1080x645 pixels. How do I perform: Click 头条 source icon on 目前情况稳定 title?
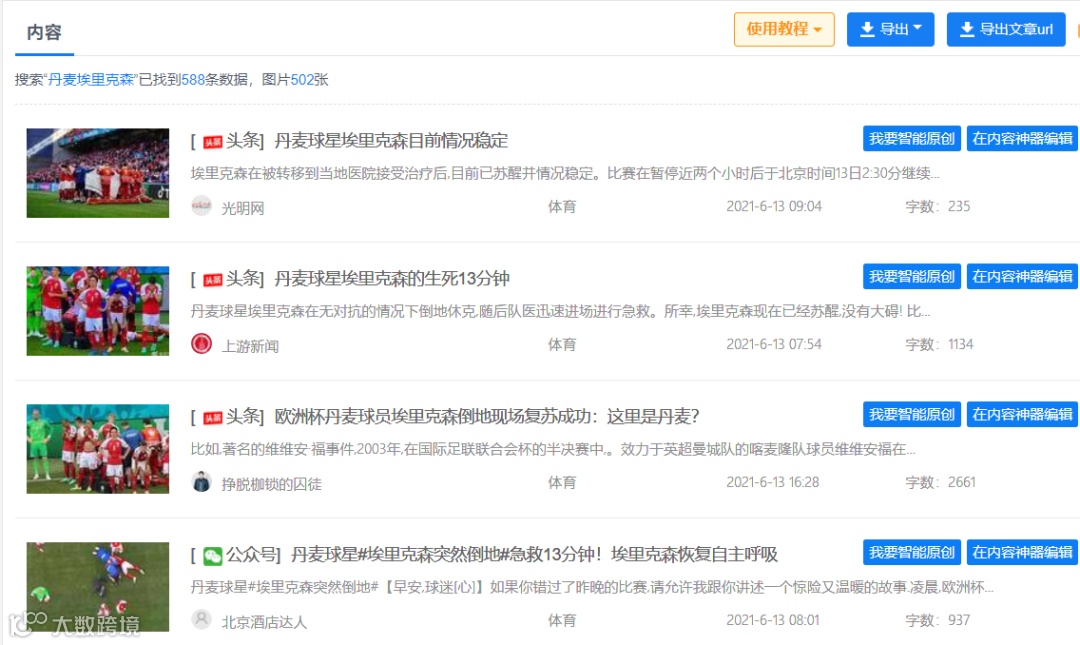point(212,142)
